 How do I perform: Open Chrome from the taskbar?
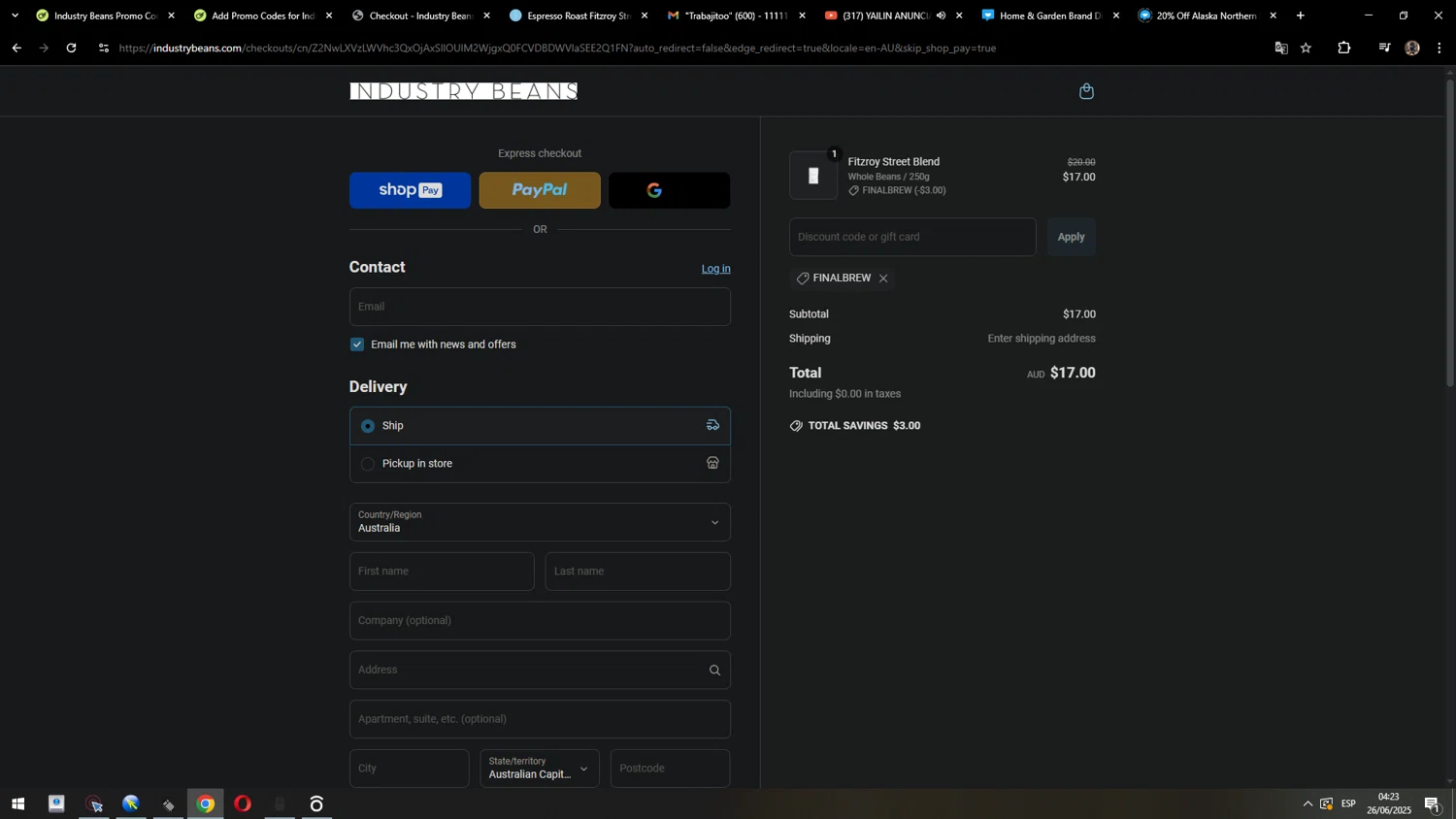click(206, 803)
